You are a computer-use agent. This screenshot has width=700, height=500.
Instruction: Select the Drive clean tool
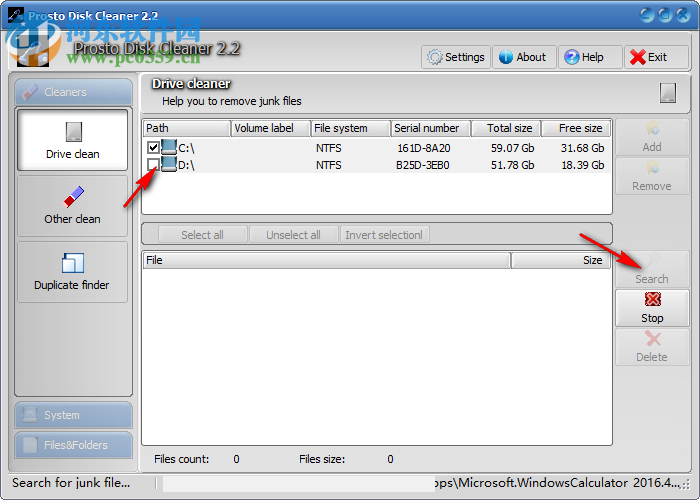(x=73, y=140)
